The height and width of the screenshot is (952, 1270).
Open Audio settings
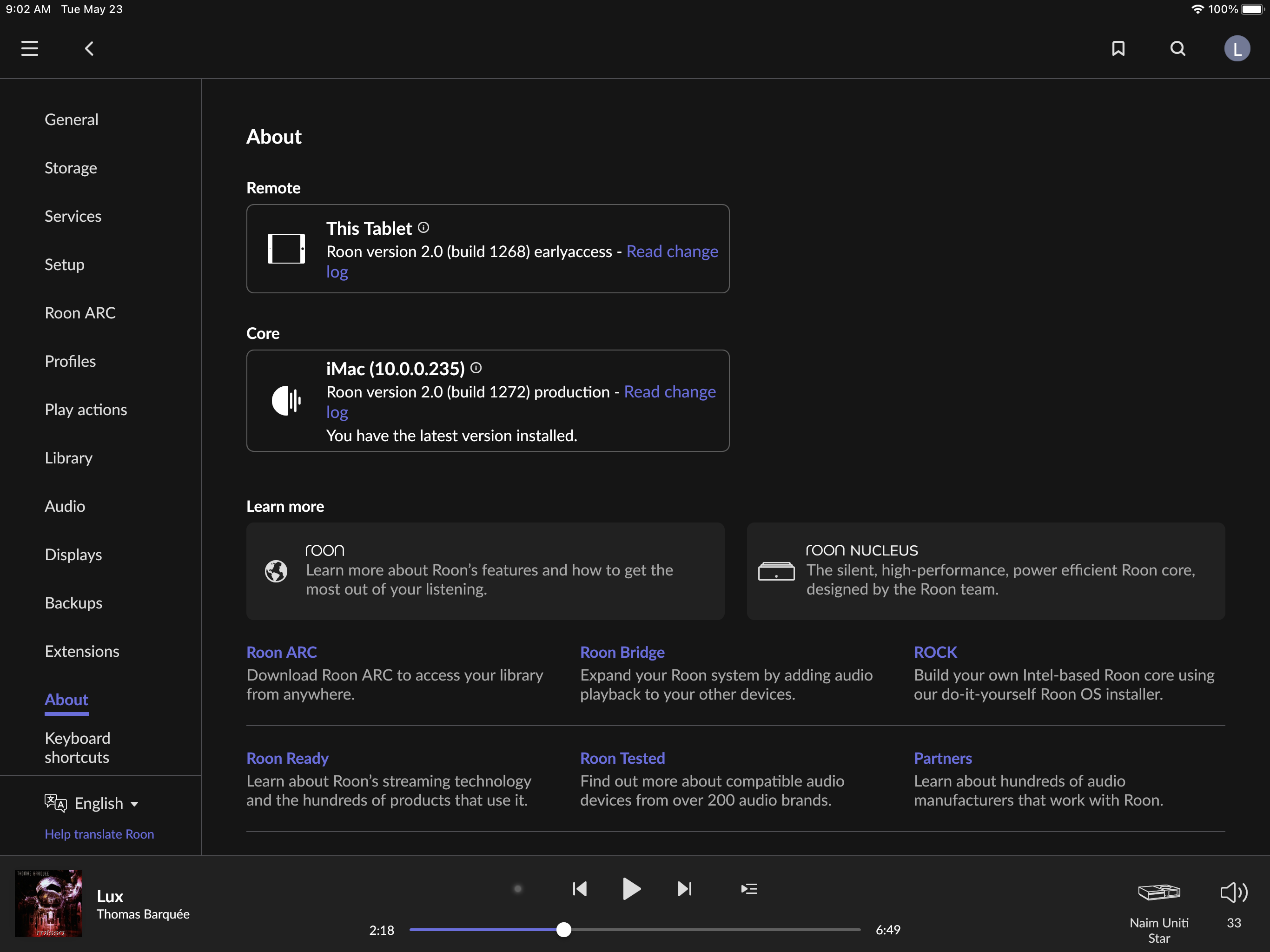65,506
